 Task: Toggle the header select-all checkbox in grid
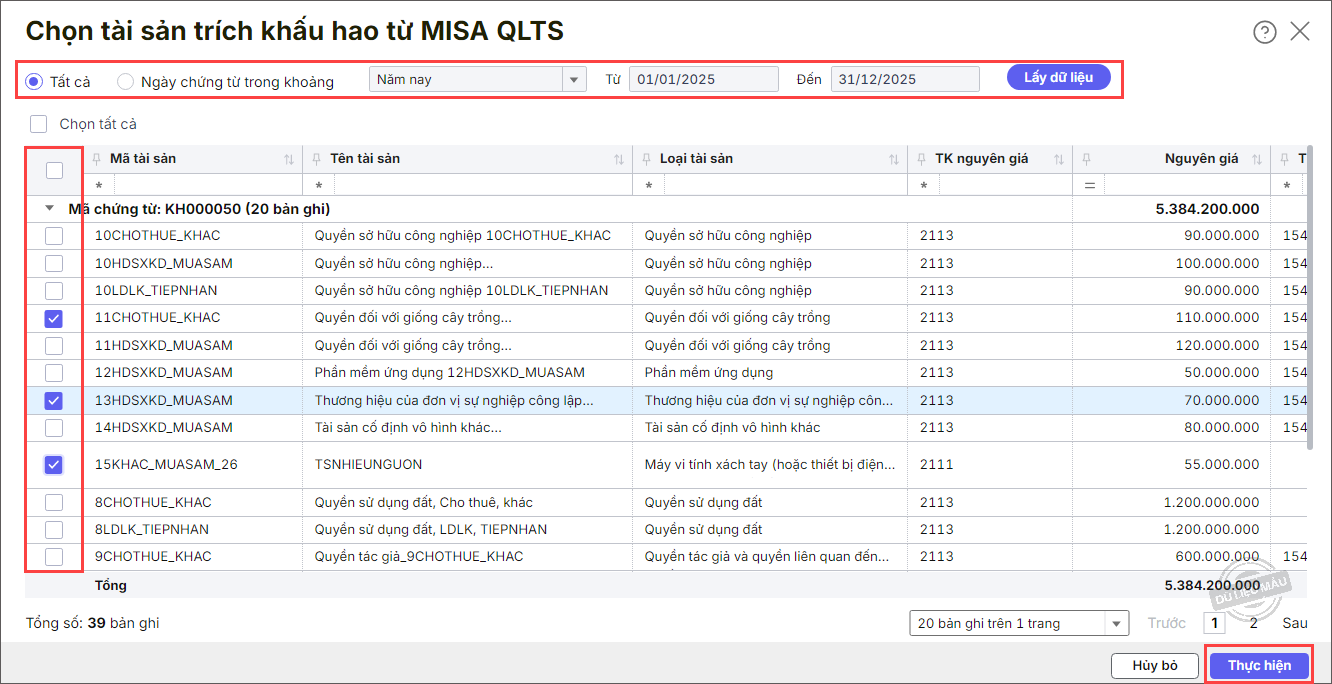click(x=54, y=170)
